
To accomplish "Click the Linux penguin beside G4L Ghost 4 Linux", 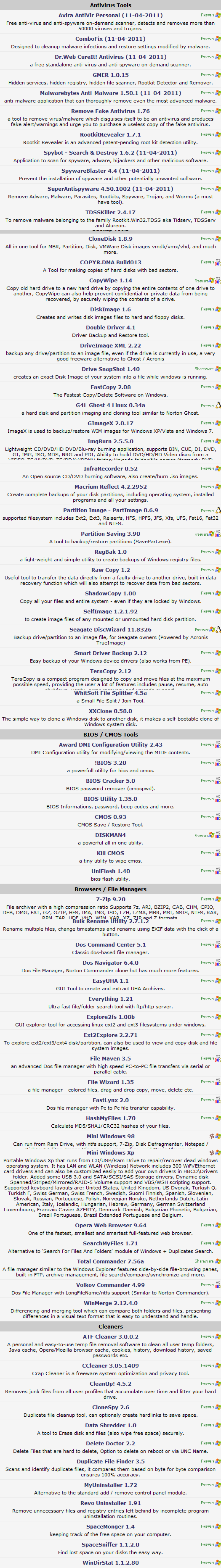I will (x=218, y=405).
